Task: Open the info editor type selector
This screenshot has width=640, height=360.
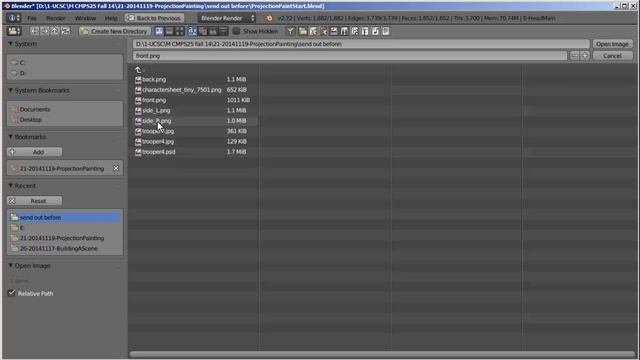Action: pos(14,18)
